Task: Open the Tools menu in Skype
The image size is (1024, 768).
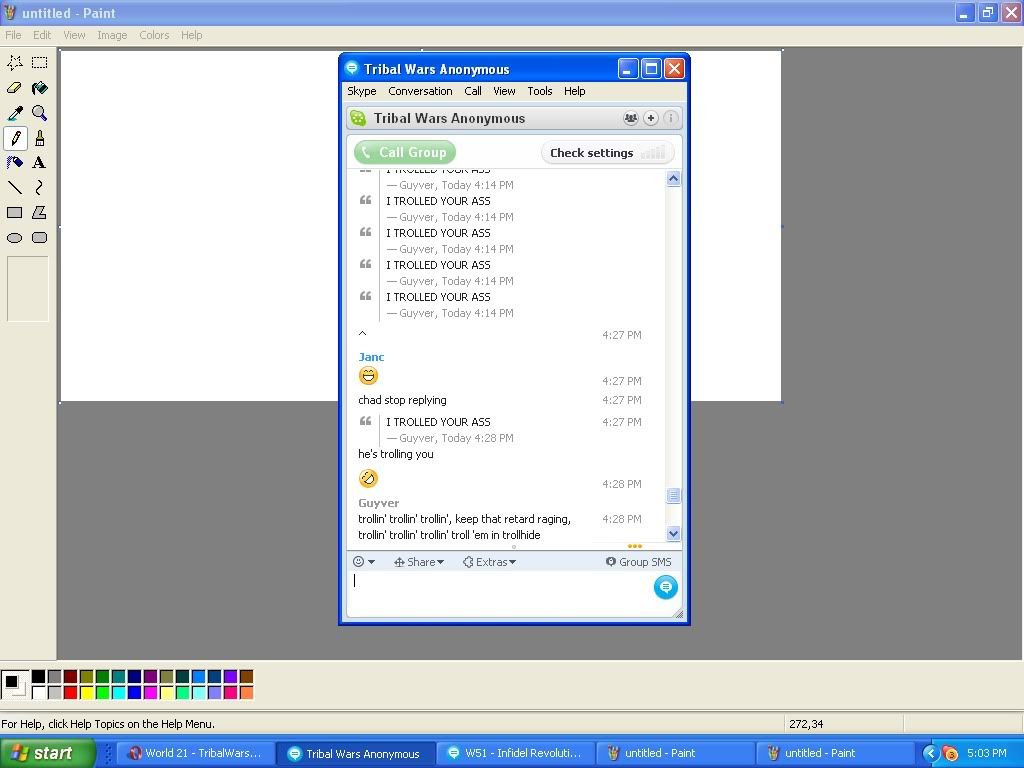Action: click(x=539, y=91)
